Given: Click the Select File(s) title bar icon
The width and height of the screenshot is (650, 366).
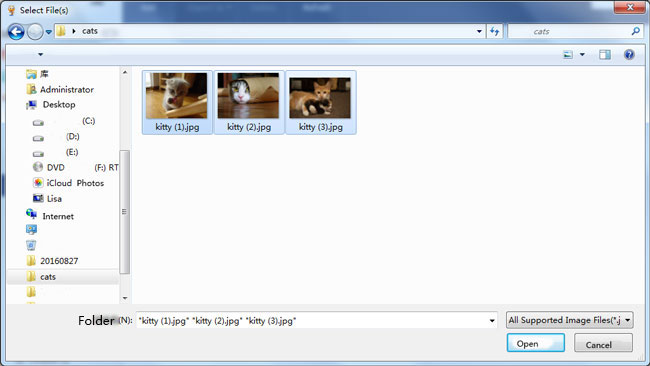Looking at the screenshot, I should (x=11, y=10).
